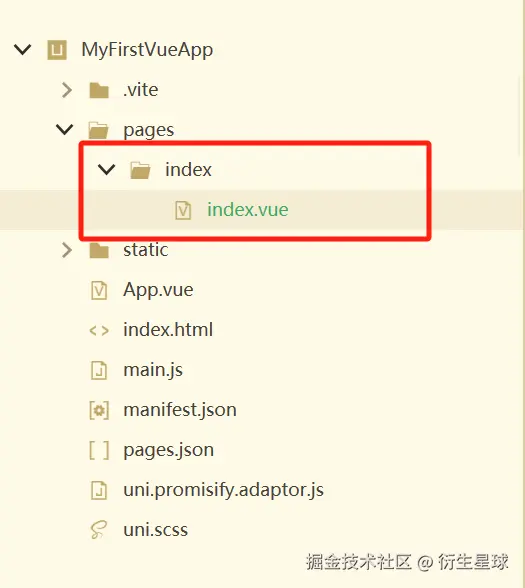
Task: Click the square brackets icon for pages.json
Action: (x=99, y=450)
